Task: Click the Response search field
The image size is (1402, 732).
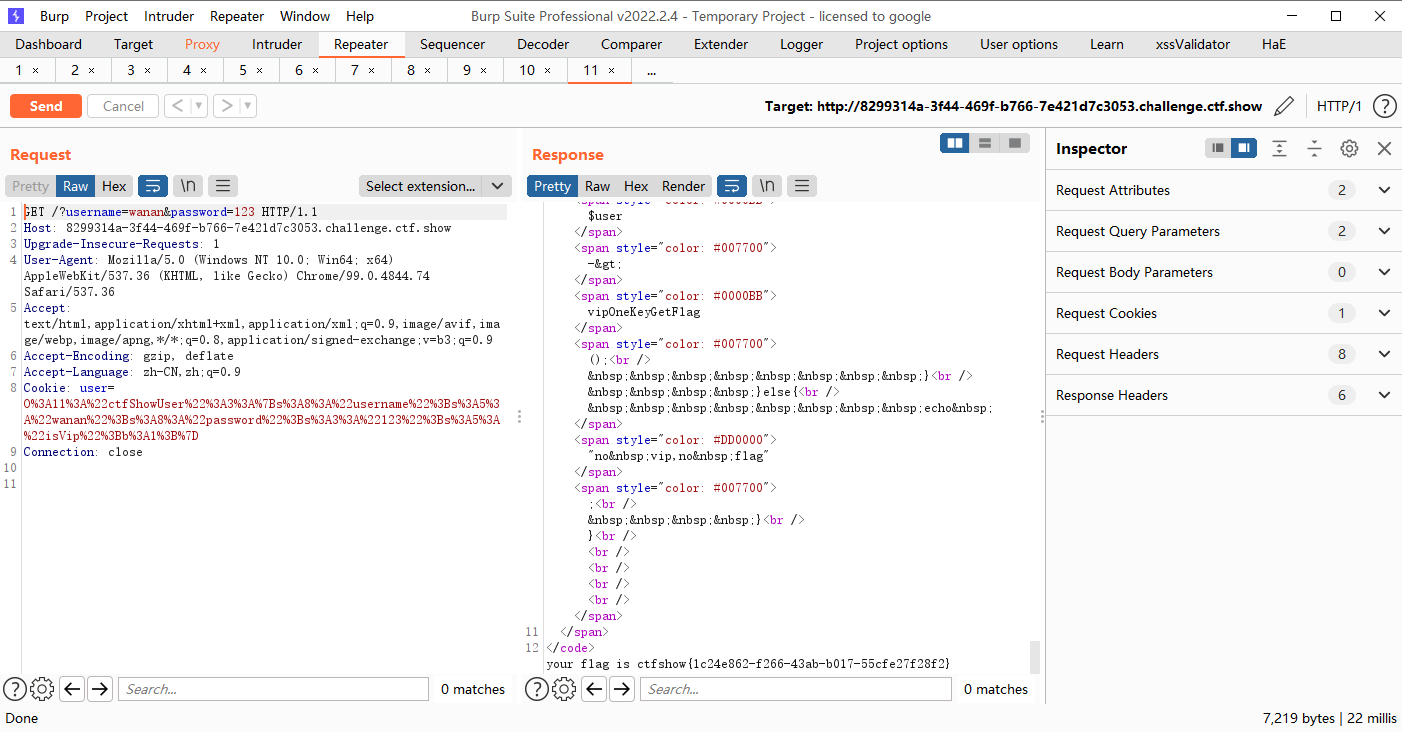Action: 796,688
